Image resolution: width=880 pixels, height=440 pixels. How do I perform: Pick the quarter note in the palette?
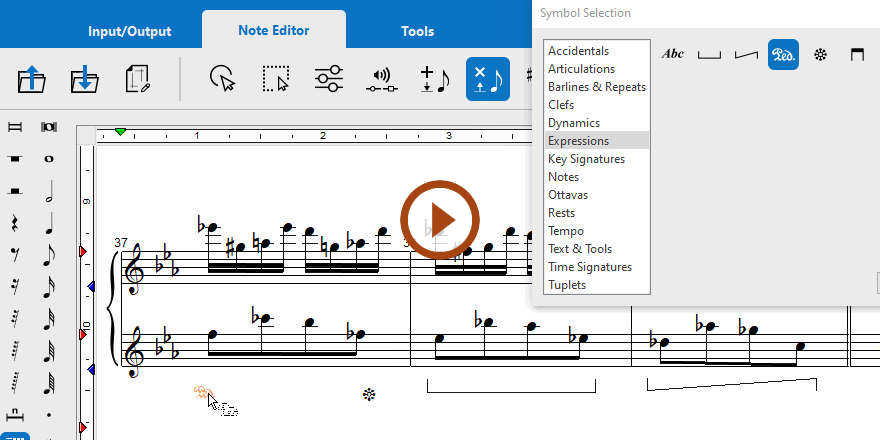pos(49,224)
